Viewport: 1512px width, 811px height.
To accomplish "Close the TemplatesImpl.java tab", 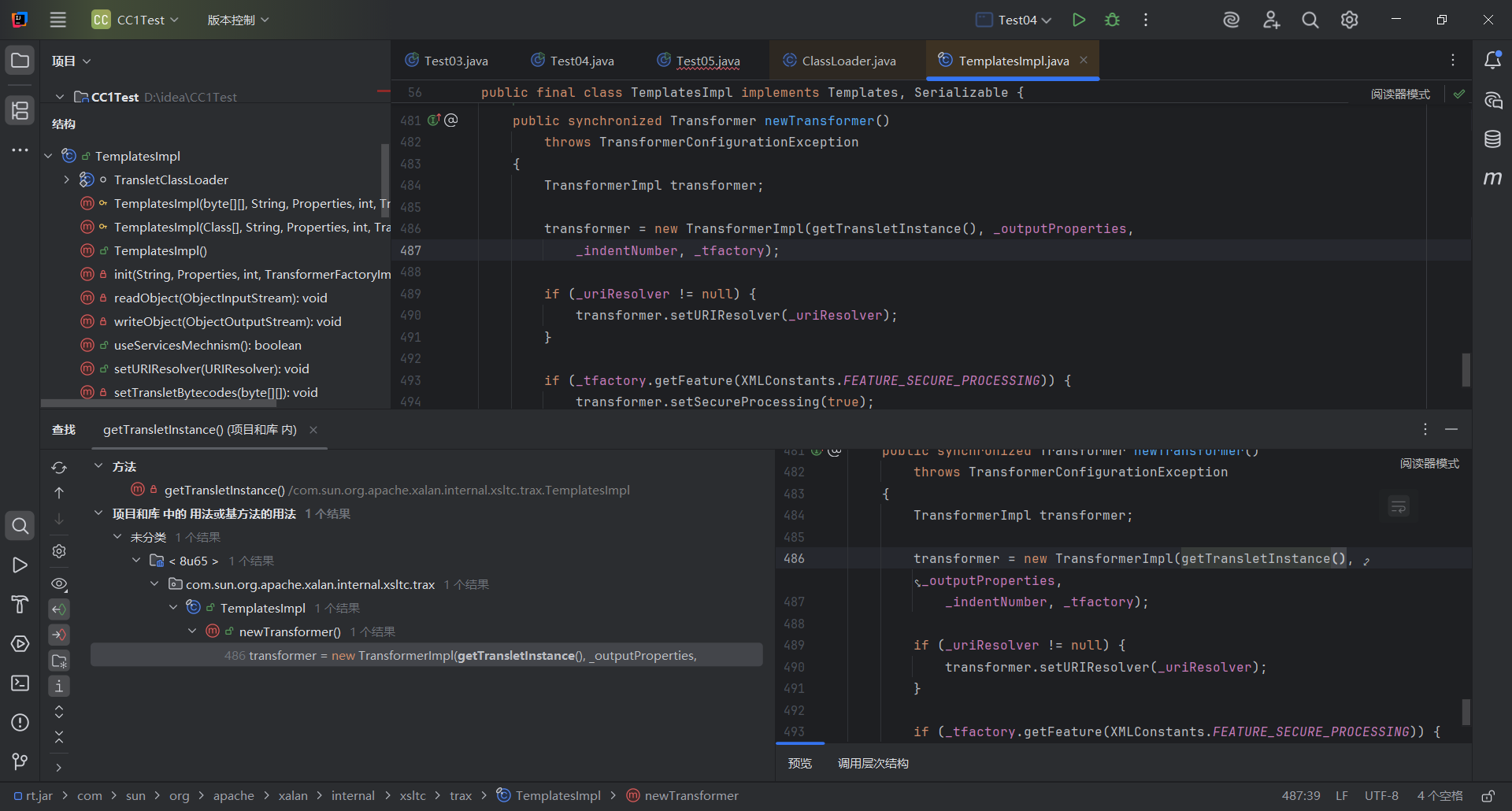I will point(1084,61).
